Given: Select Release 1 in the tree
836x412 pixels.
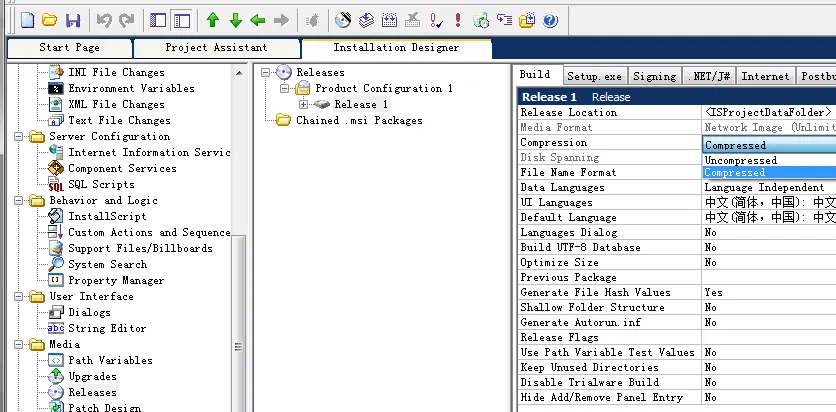Looking at the screenshot, I should [x=361, y=104].
